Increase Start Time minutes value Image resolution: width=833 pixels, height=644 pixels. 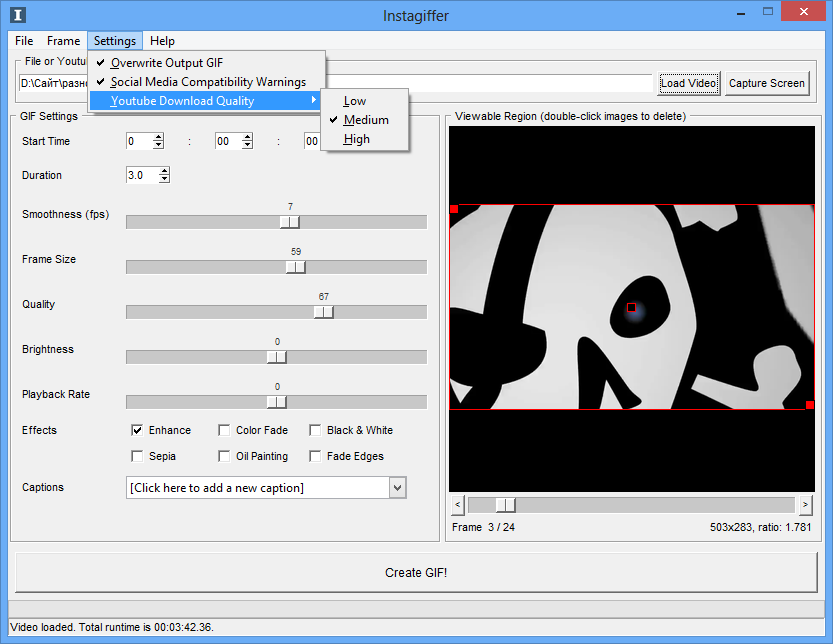(248, 137)
